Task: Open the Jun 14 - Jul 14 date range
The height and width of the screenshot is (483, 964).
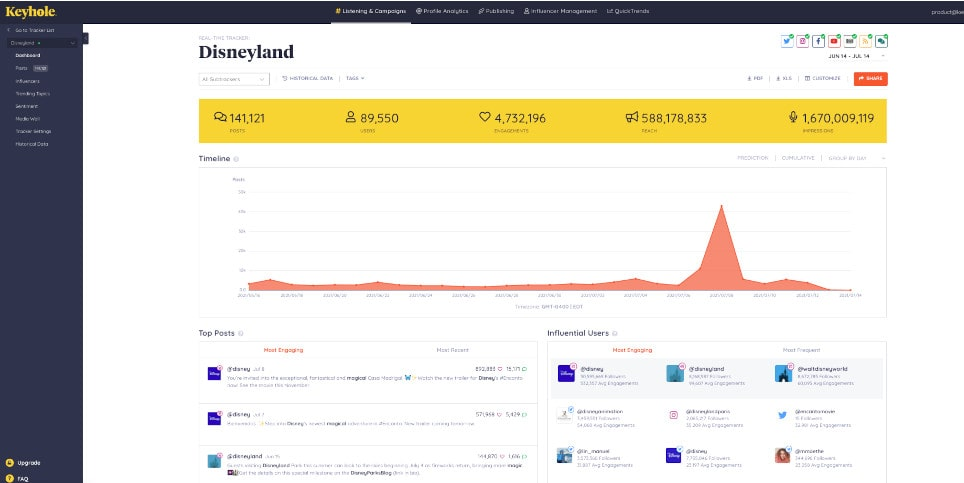Action: 856,56
